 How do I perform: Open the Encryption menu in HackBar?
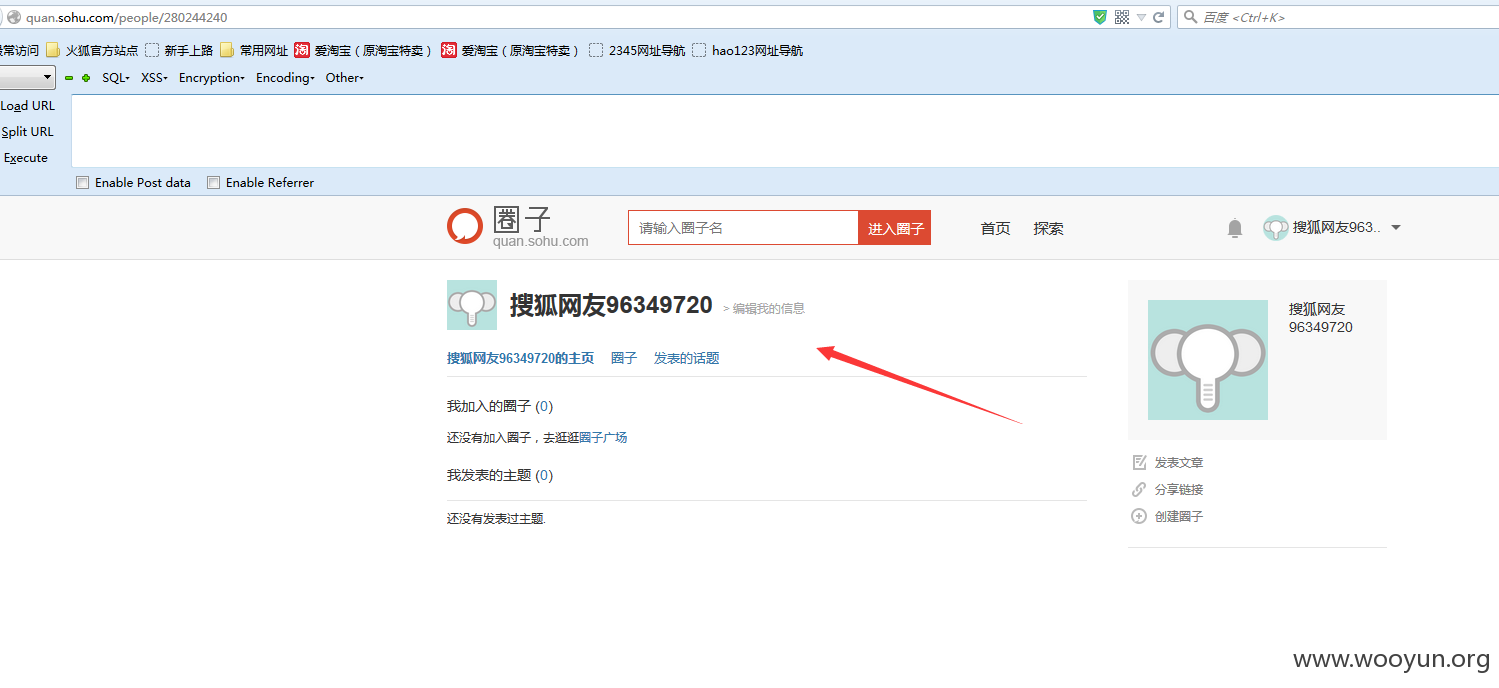click(212, 77)
